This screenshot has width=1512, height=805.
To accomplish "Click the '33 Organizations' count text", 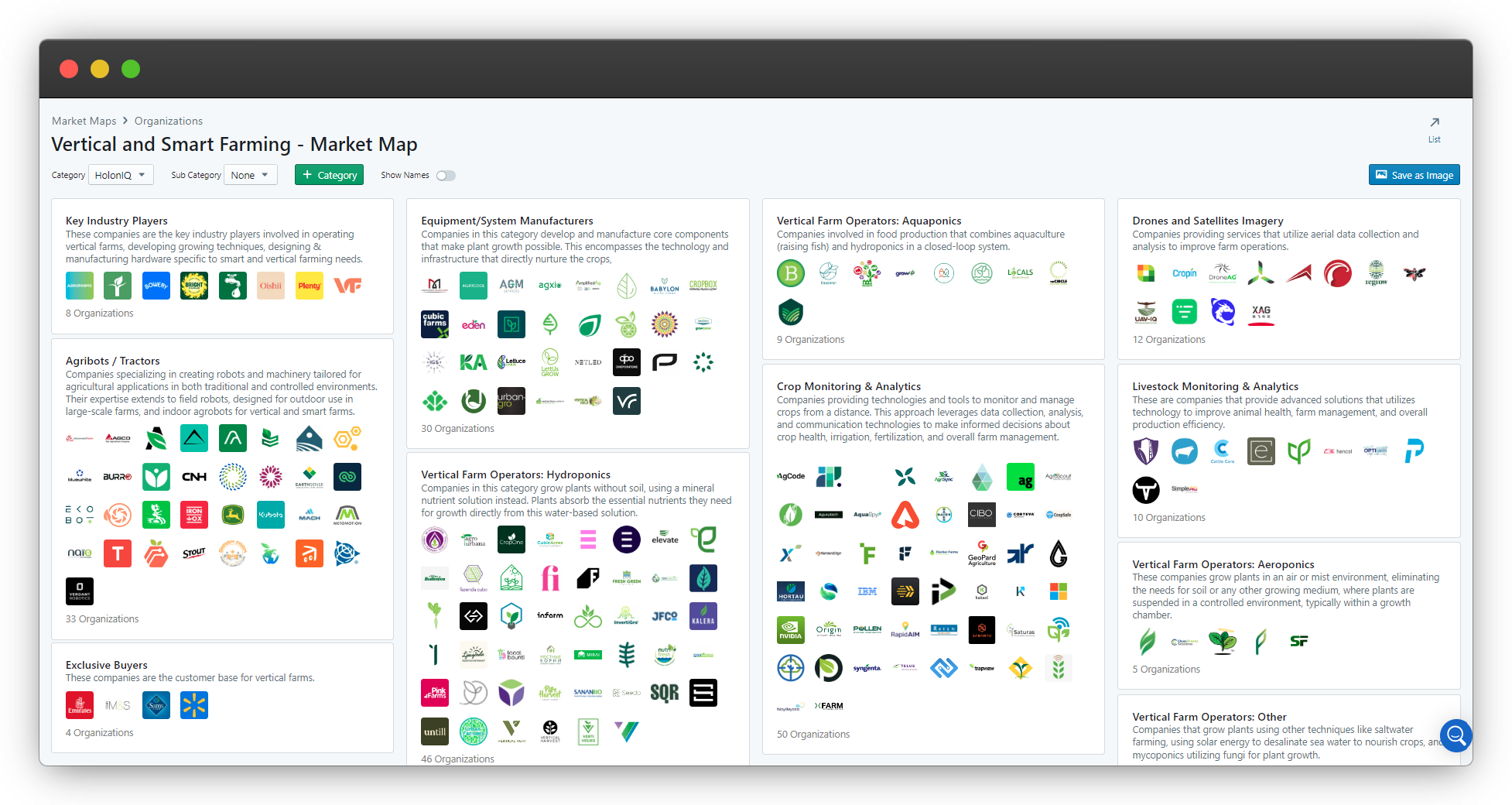I will tap(102, 619).
